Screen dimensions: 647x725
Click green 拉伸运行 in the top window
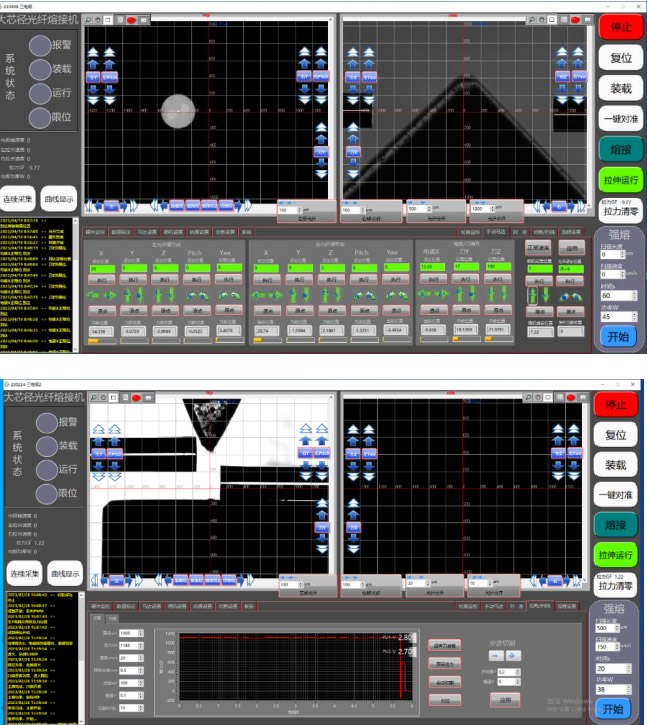(620, 179)
